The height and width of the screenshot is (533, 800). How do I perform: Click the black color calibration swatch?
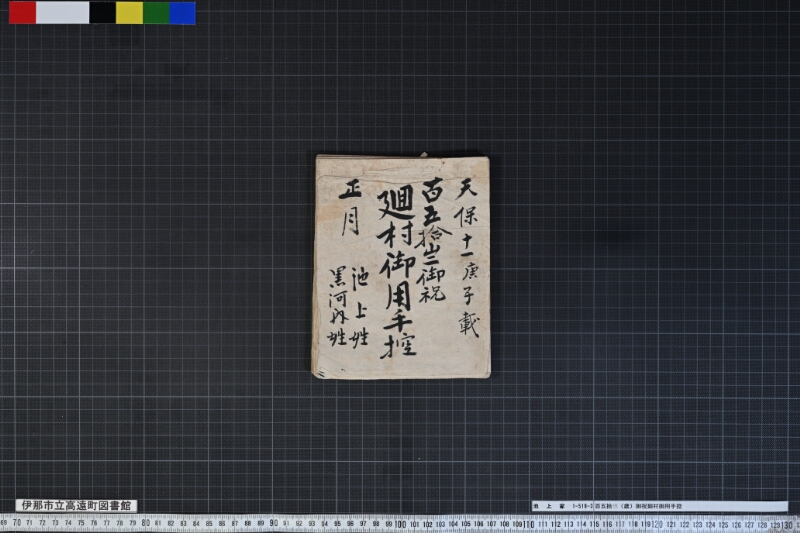point(102,12)
